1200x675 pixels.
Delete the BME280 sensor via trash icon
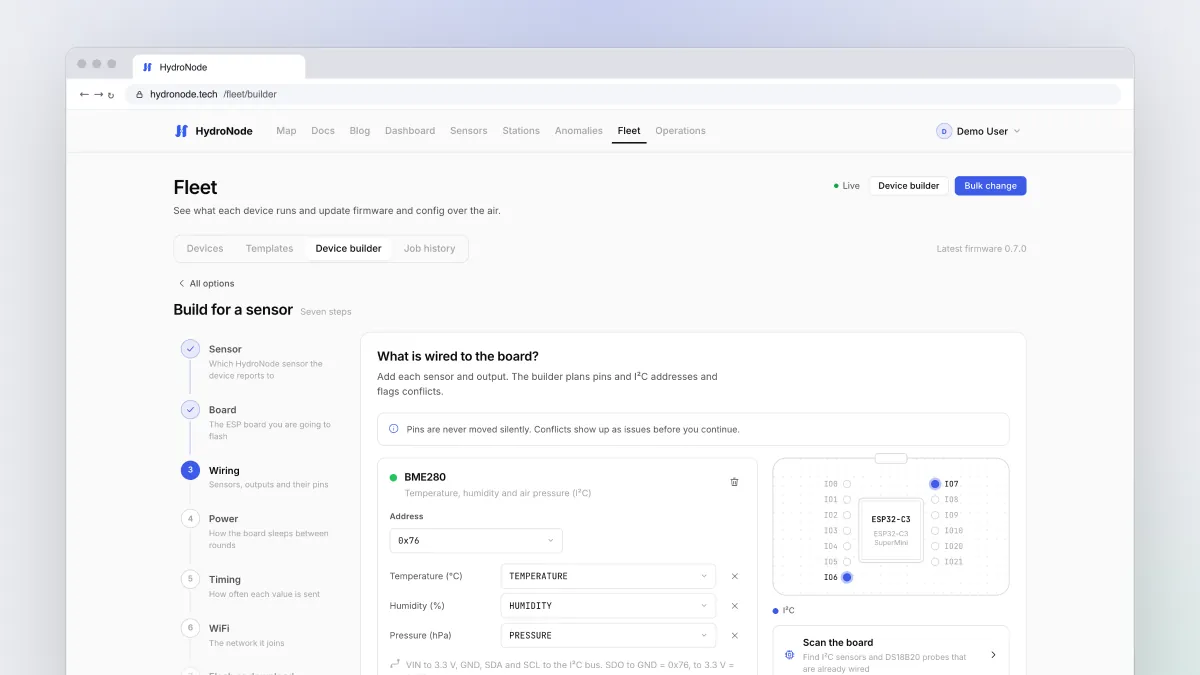pyautogui.click(x=735, y=482)
